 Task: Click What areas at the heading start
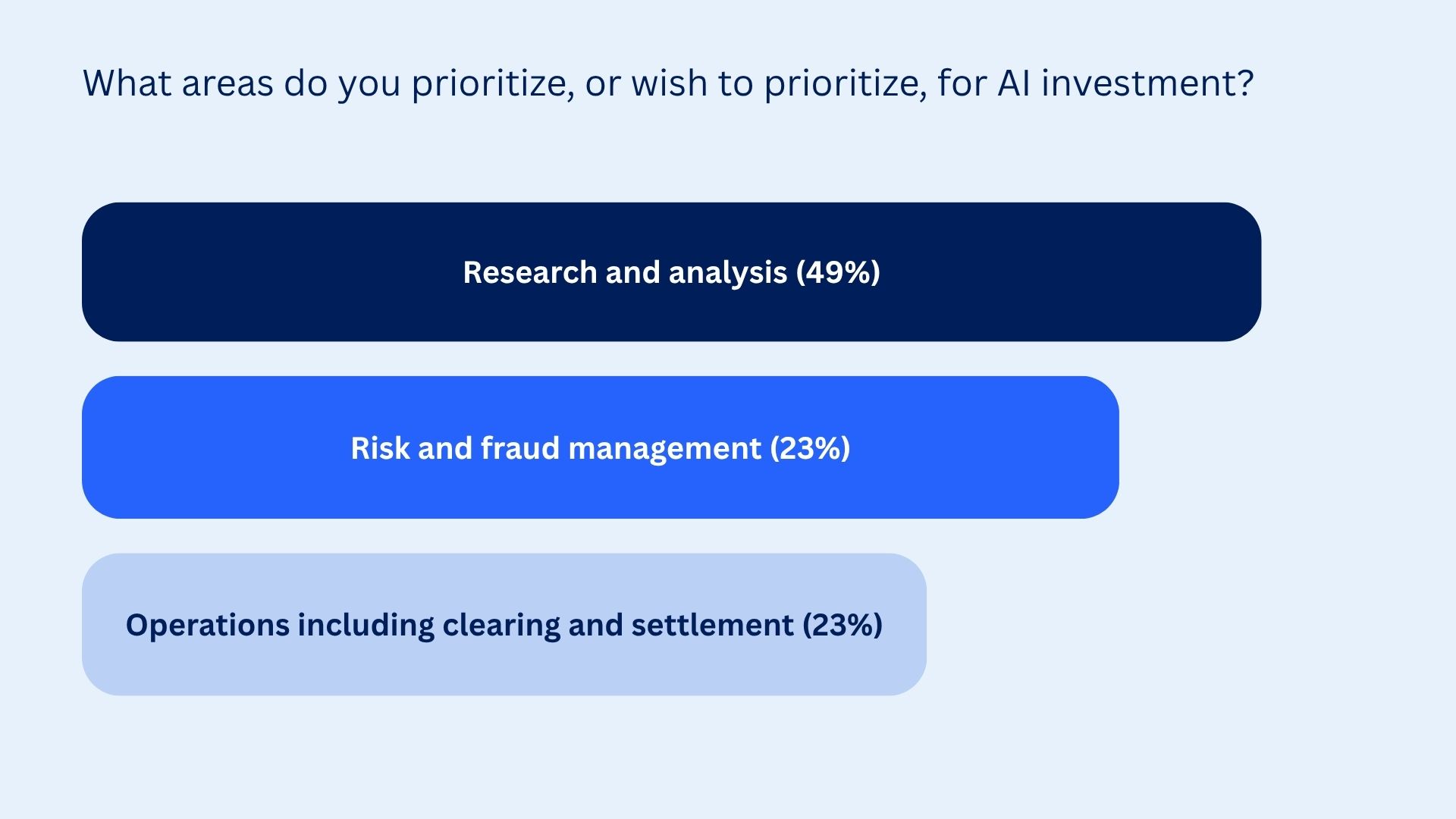coord(178,83)
